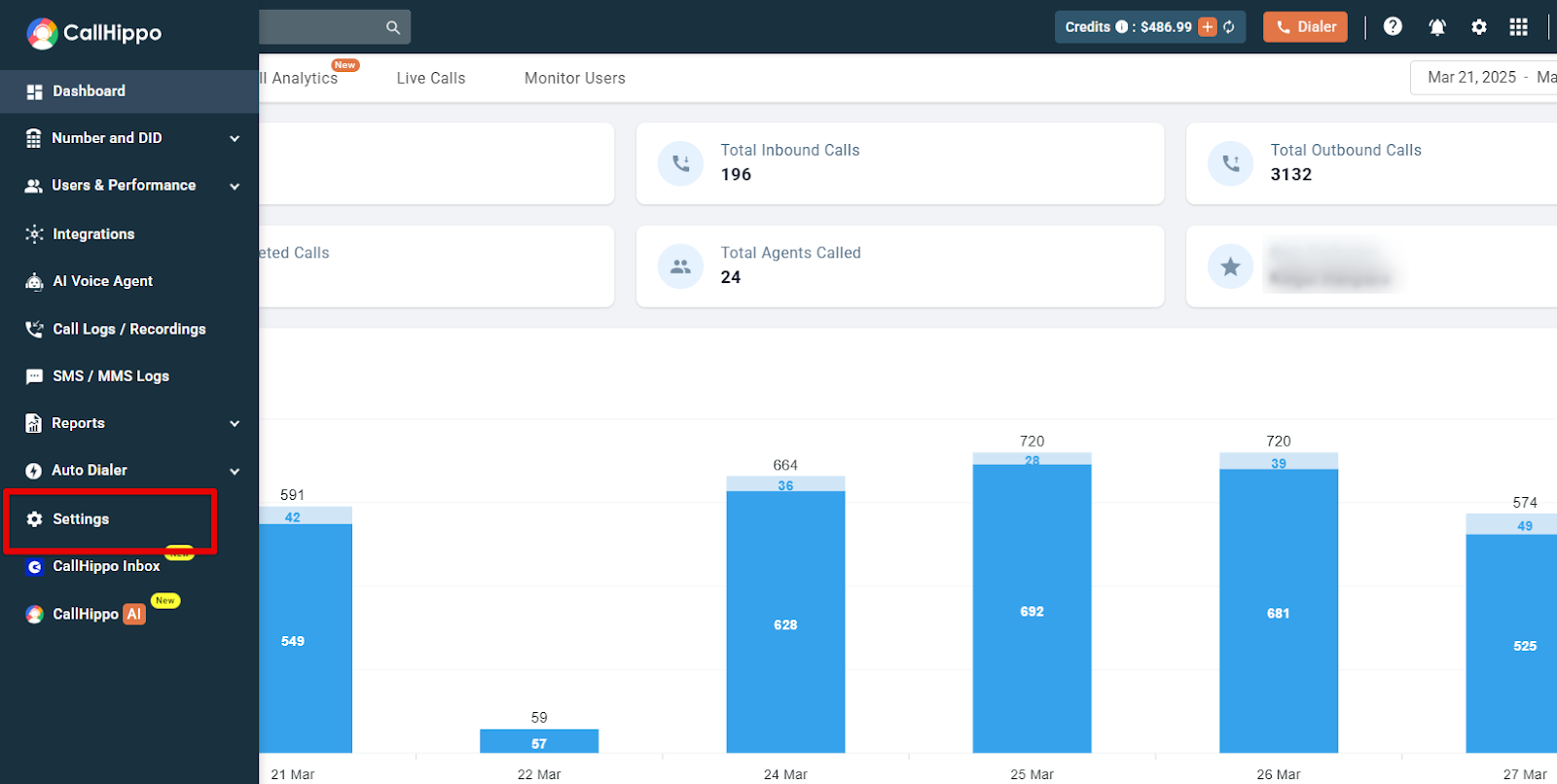
Task: Expand the Reports chevron
Action: pyautogui.click(x=235, y=424)
